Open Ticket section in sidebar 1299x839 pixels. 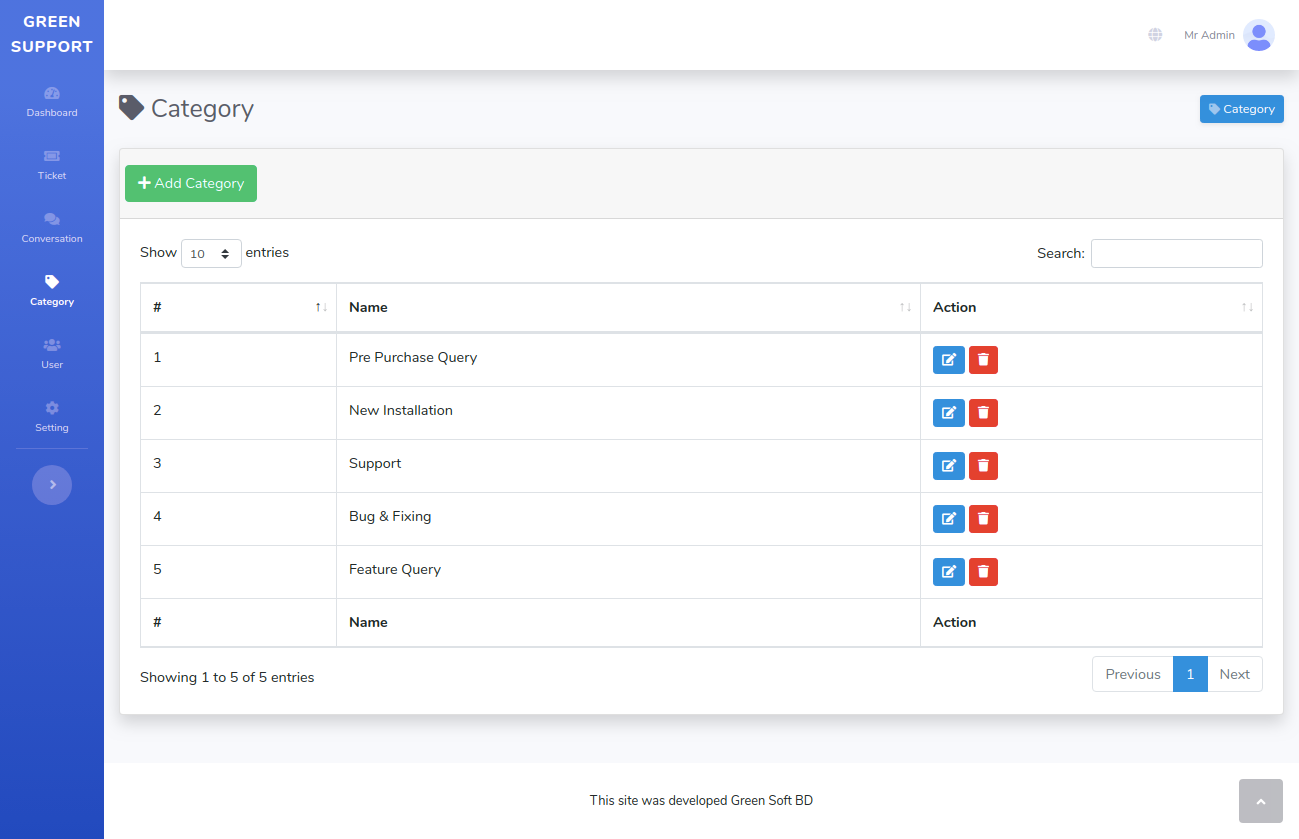52,165
